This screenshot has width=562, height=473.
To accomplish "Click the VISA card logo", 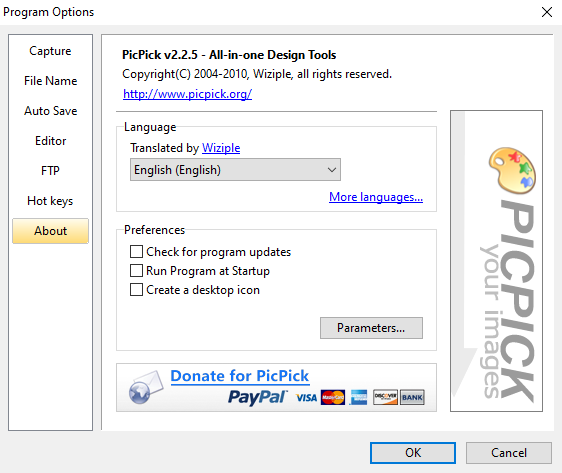I will point(306,398).
